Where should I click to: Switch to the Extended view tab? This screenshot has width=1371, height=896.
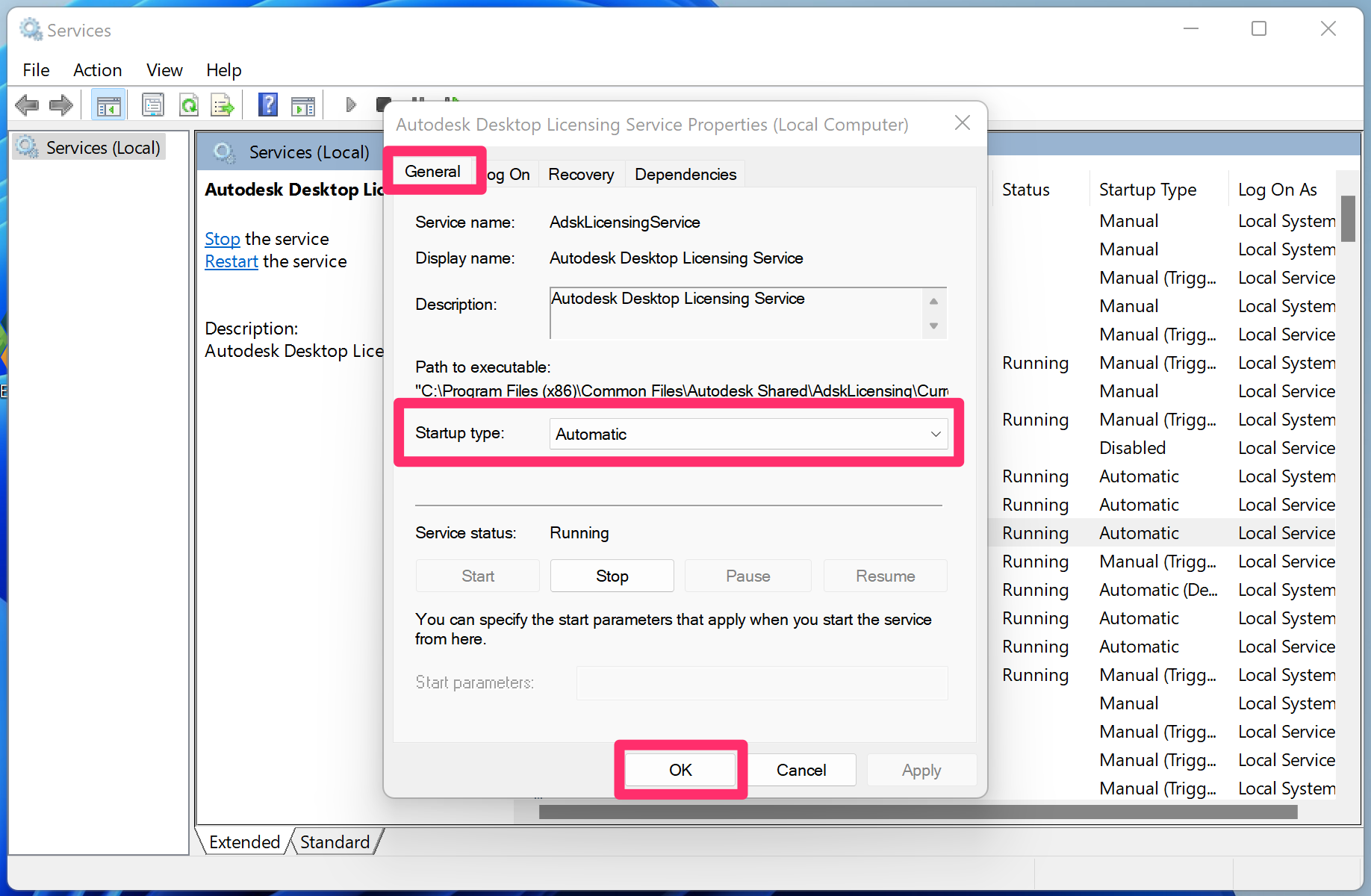[x=244, y=842]
